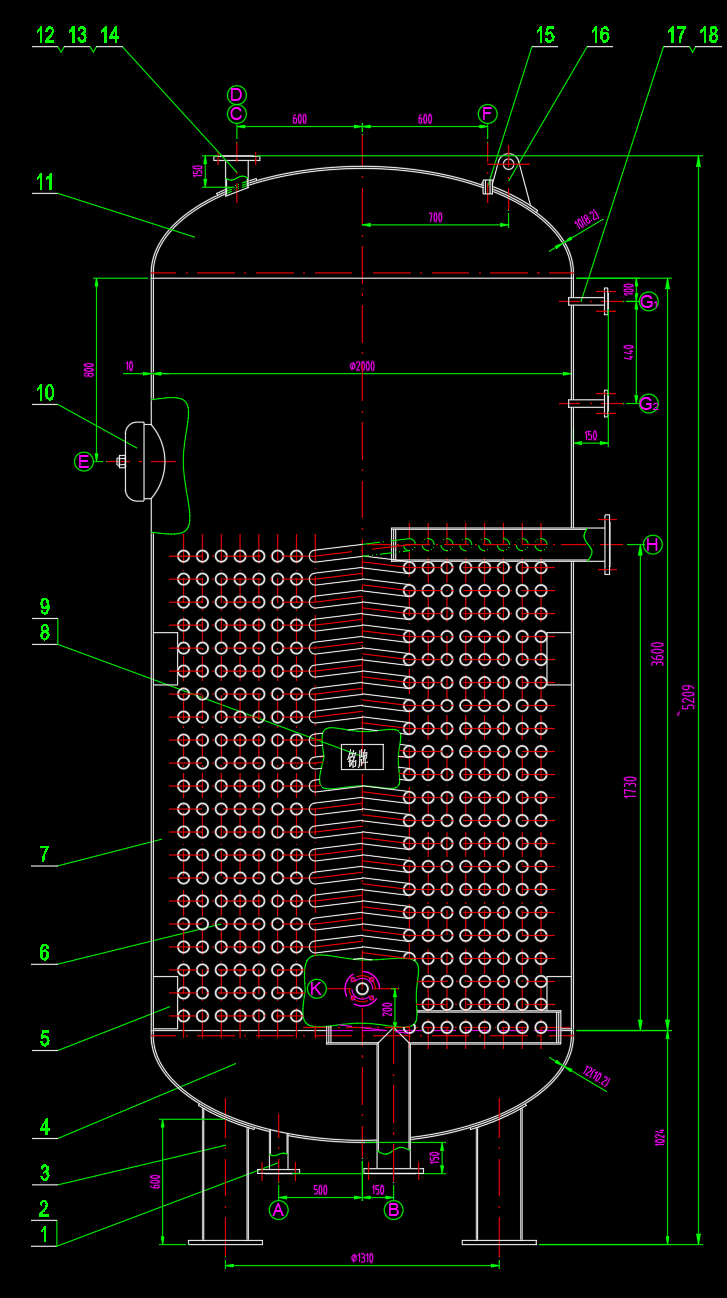Click the 1730 vertical dimension text
Image resolution: width=727 pixels, height=1298 pixels.
click(x=630, y=787)
